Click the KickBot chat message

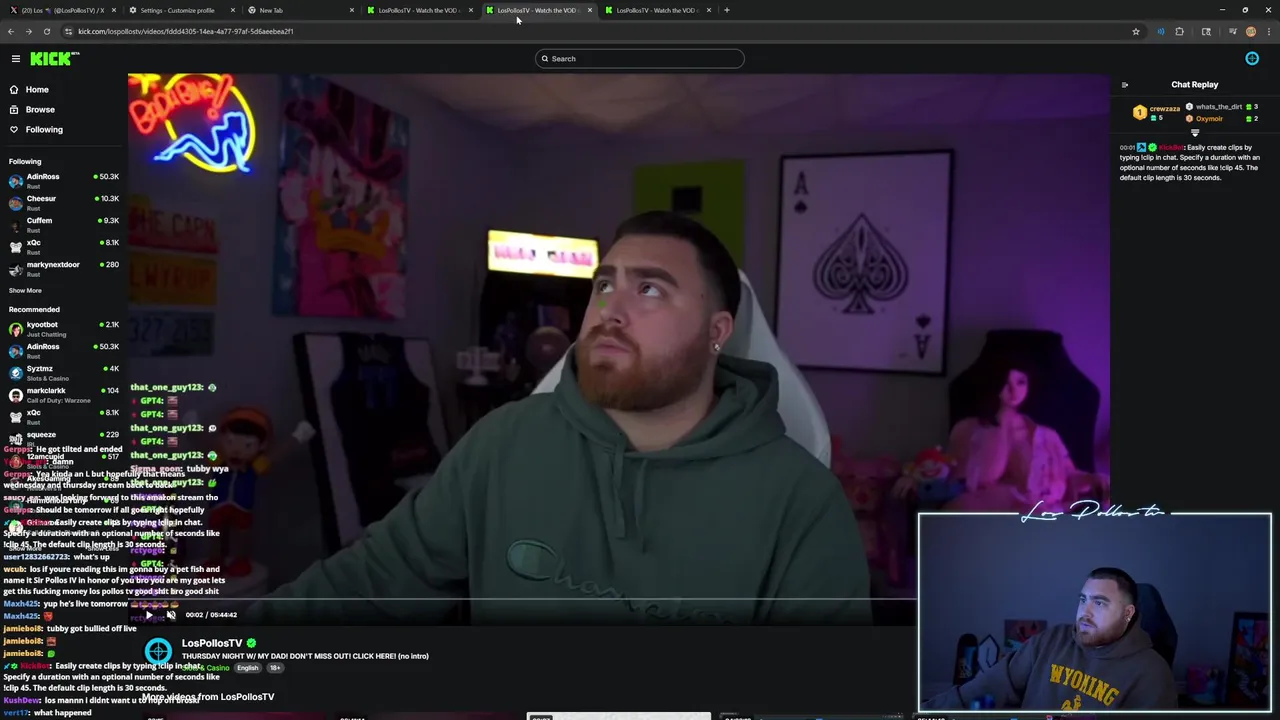[x=1190, y=162]
